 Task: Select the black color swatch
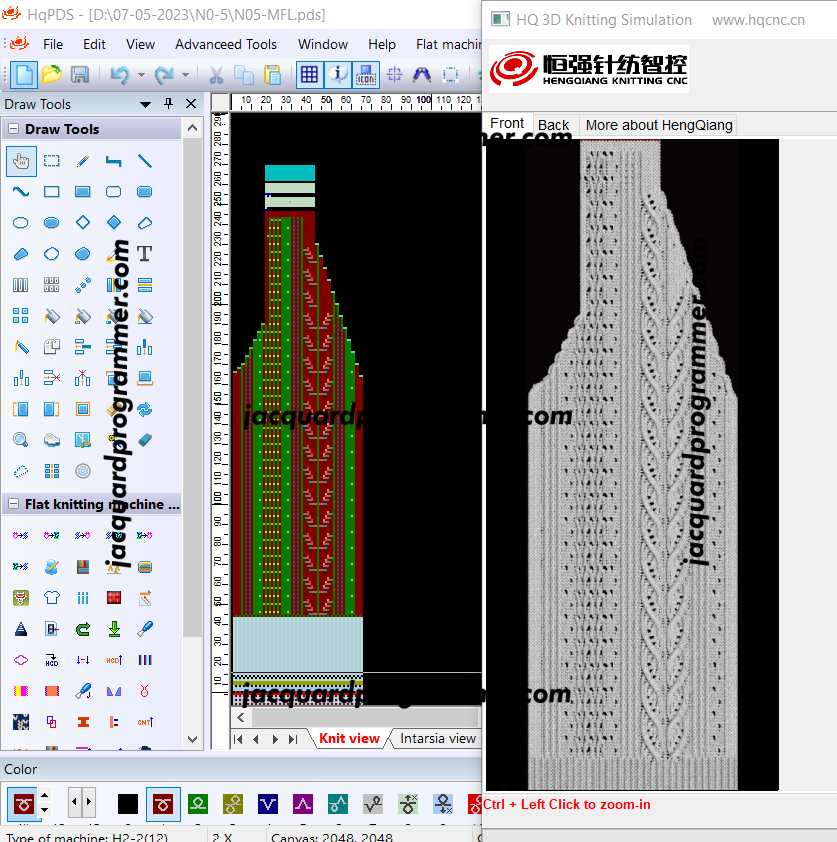128,804
